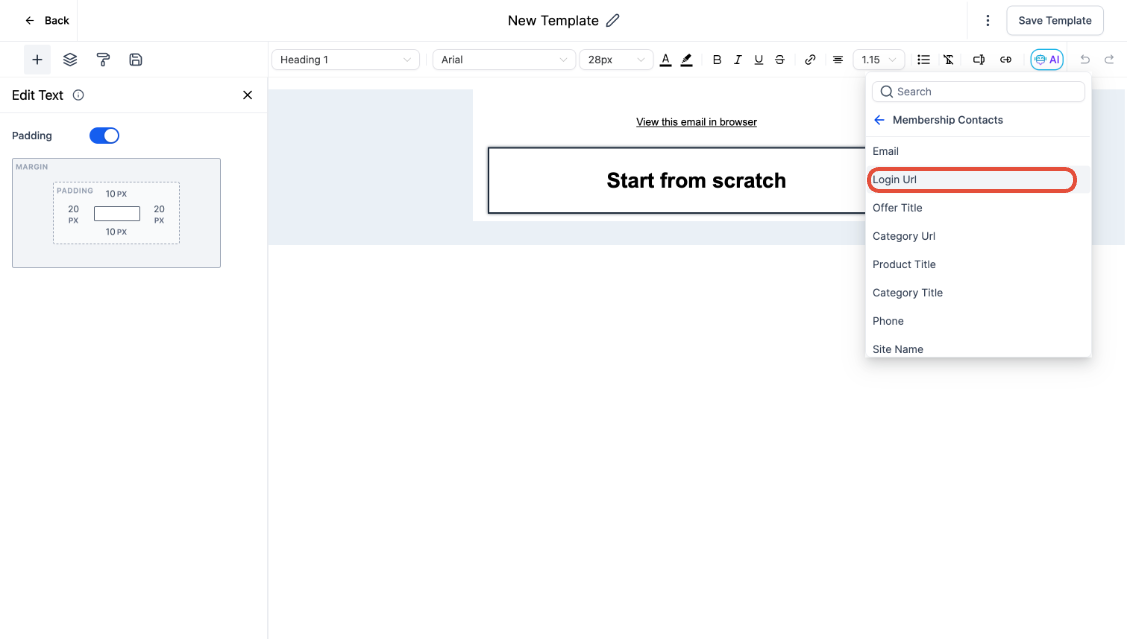Open the Heading 1 style dropdown

coord(345,60)
